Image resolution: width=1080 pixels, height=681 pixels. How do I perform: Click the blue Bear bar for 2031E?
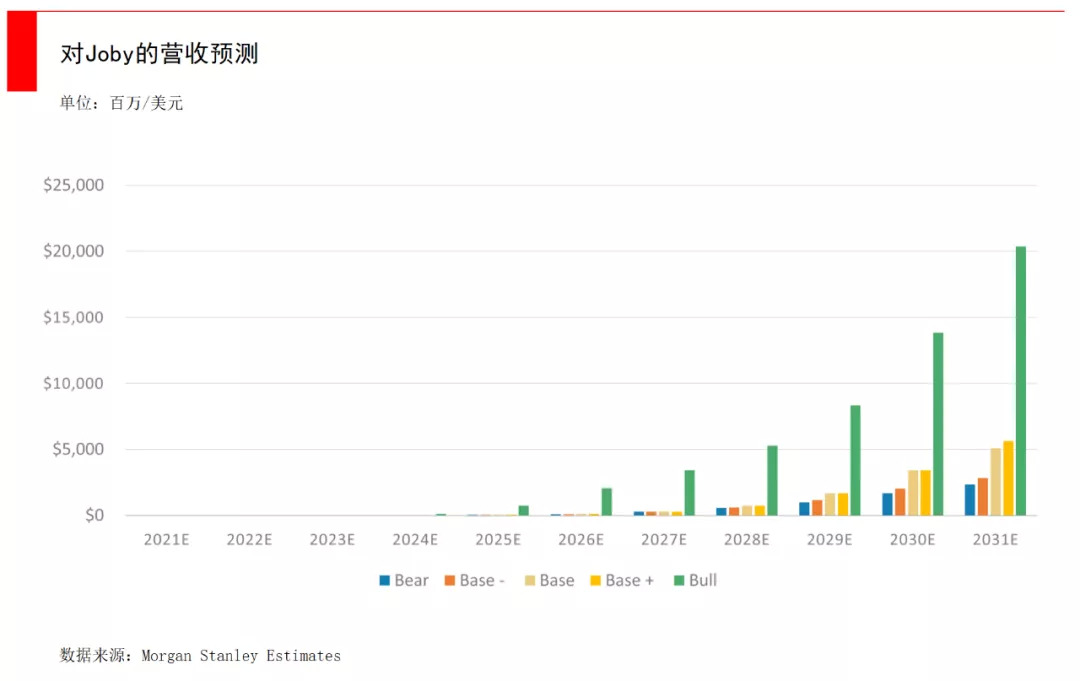(970, 500)
